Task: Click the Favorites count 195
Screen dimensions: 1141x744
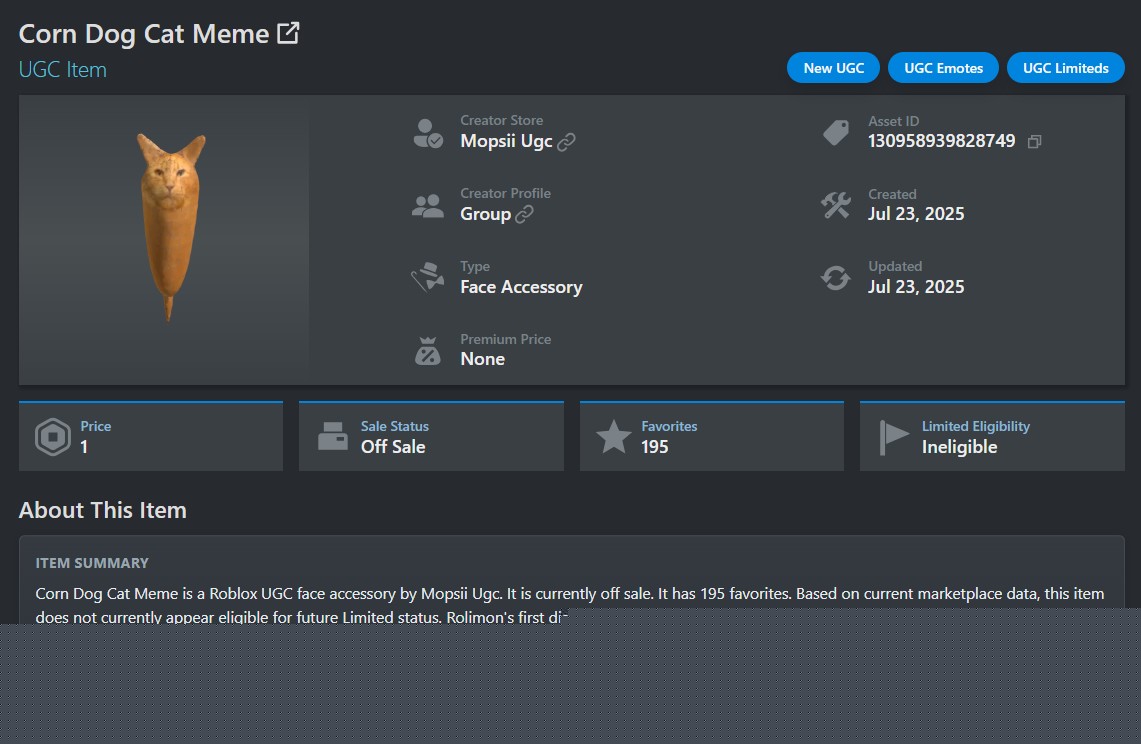Action: click(654, 447)
